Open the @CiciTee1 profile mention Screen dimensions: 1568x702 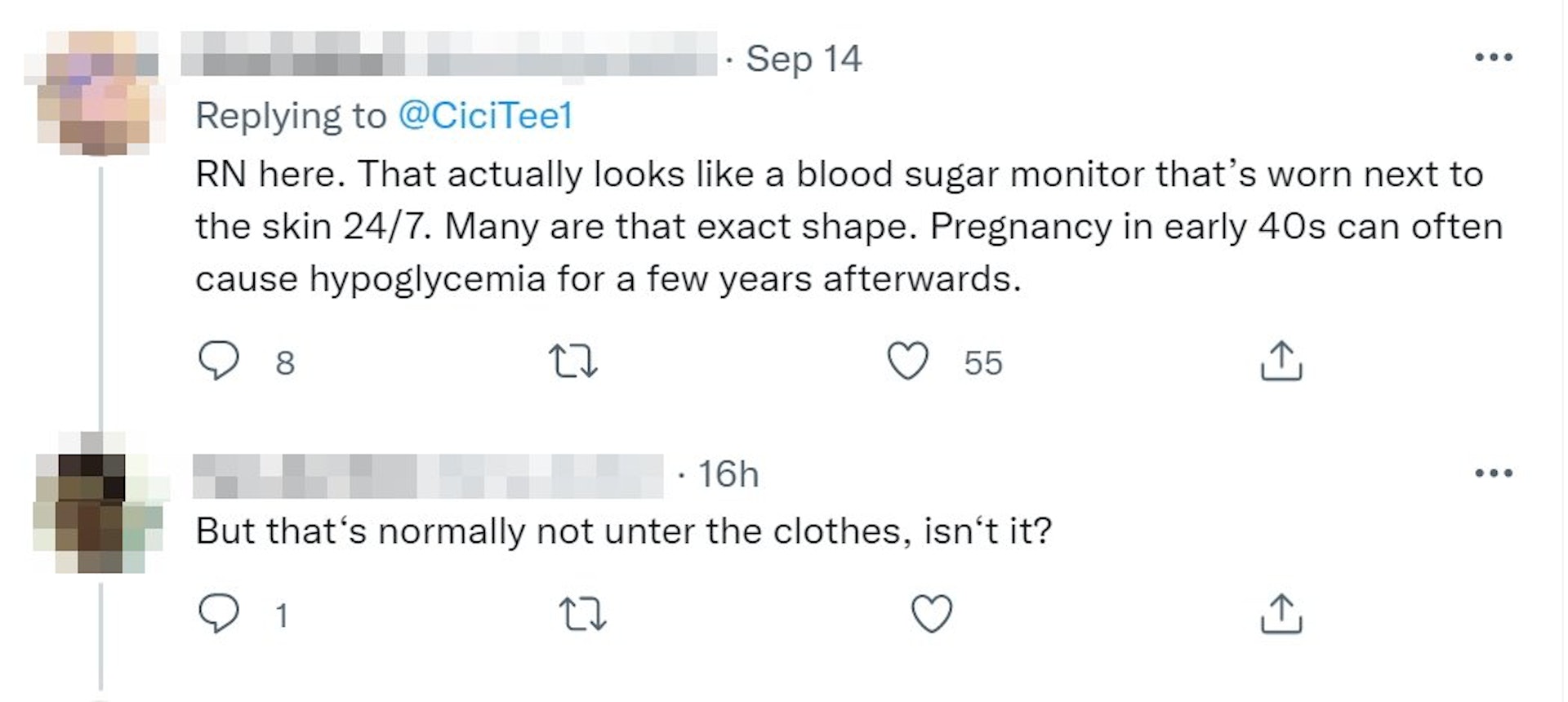tap(485, 115)
